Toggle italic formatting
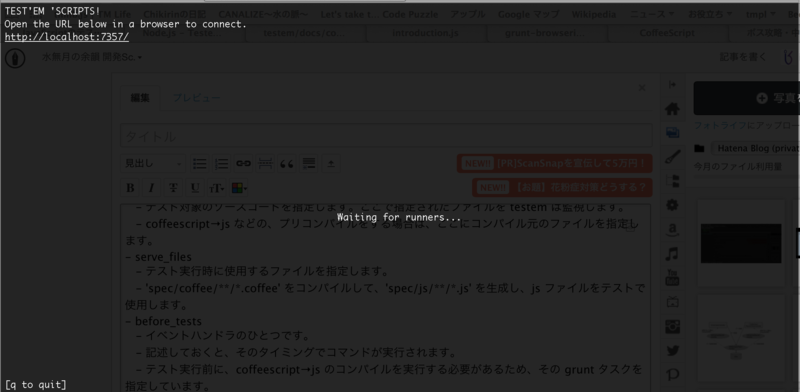This screenshot has height=392, width=800. (x=152, y=188)
